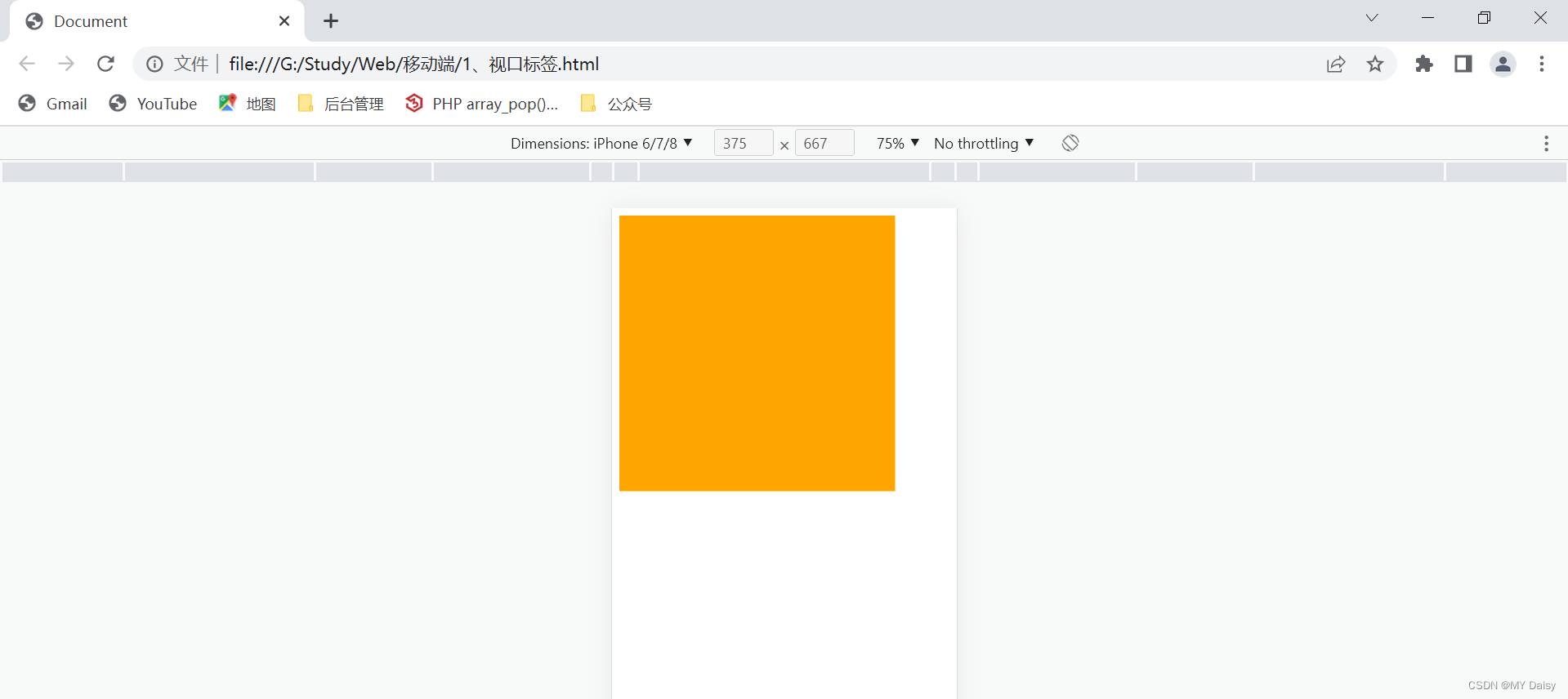The height and width of the screenshot is (699, 1568).
Task: View site information icon in address bar
Action: (x=154, y=64)
